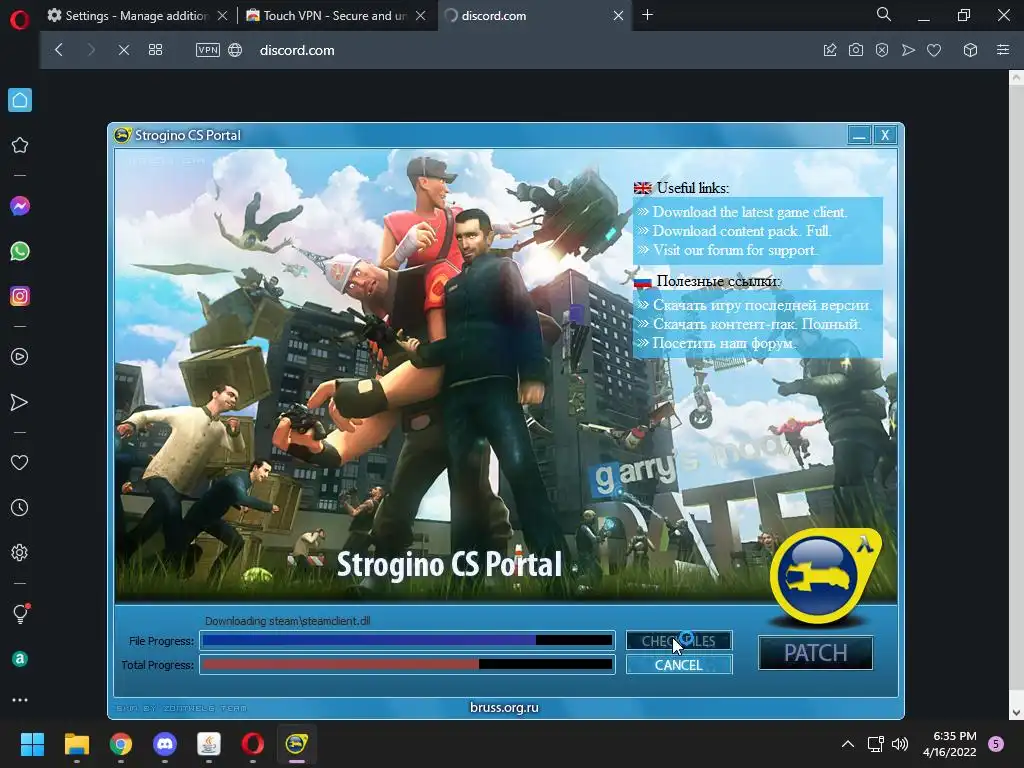This screenshot has height=768, width=1024.
Task: Click the edit-page icon in address bar
Action: [x=830, y=50]
